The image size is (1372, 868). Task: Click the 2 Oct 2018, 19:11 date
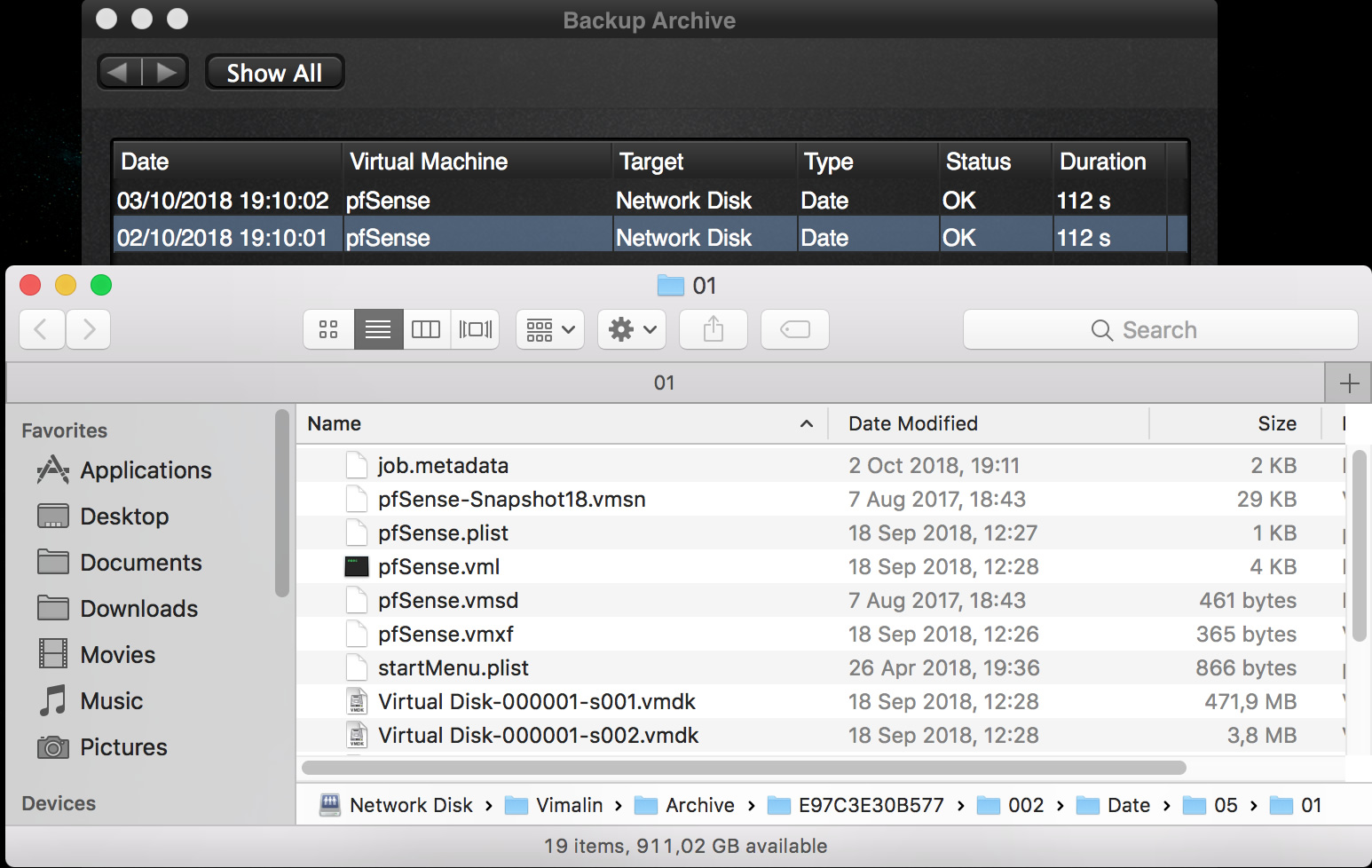pos(934,465)
